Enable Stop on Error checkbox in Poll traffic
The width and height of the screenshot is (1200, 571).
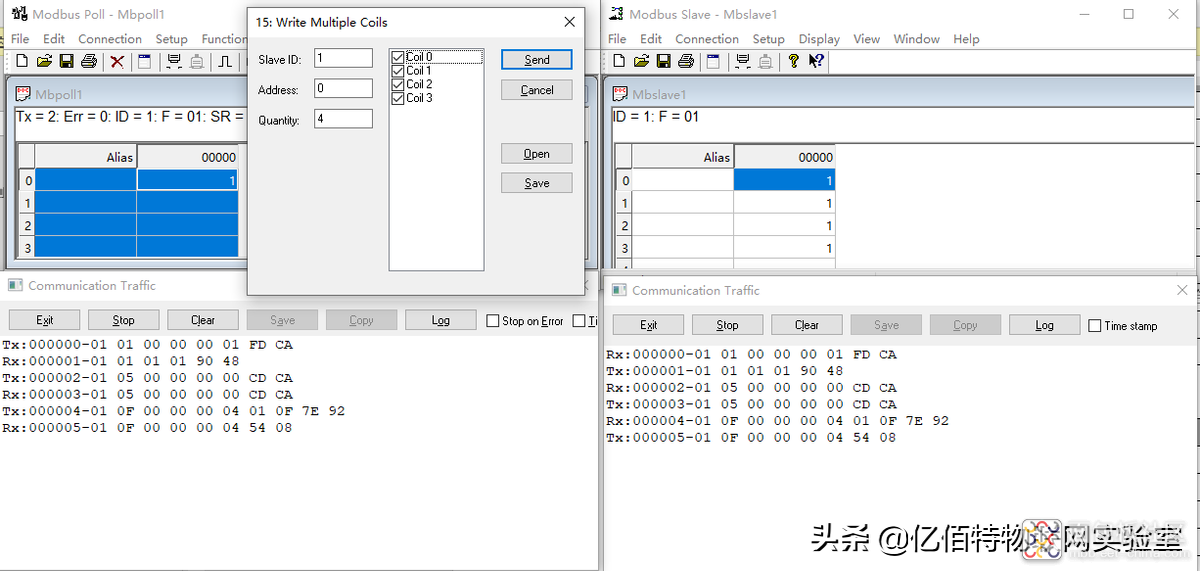[x=493, y=321]
